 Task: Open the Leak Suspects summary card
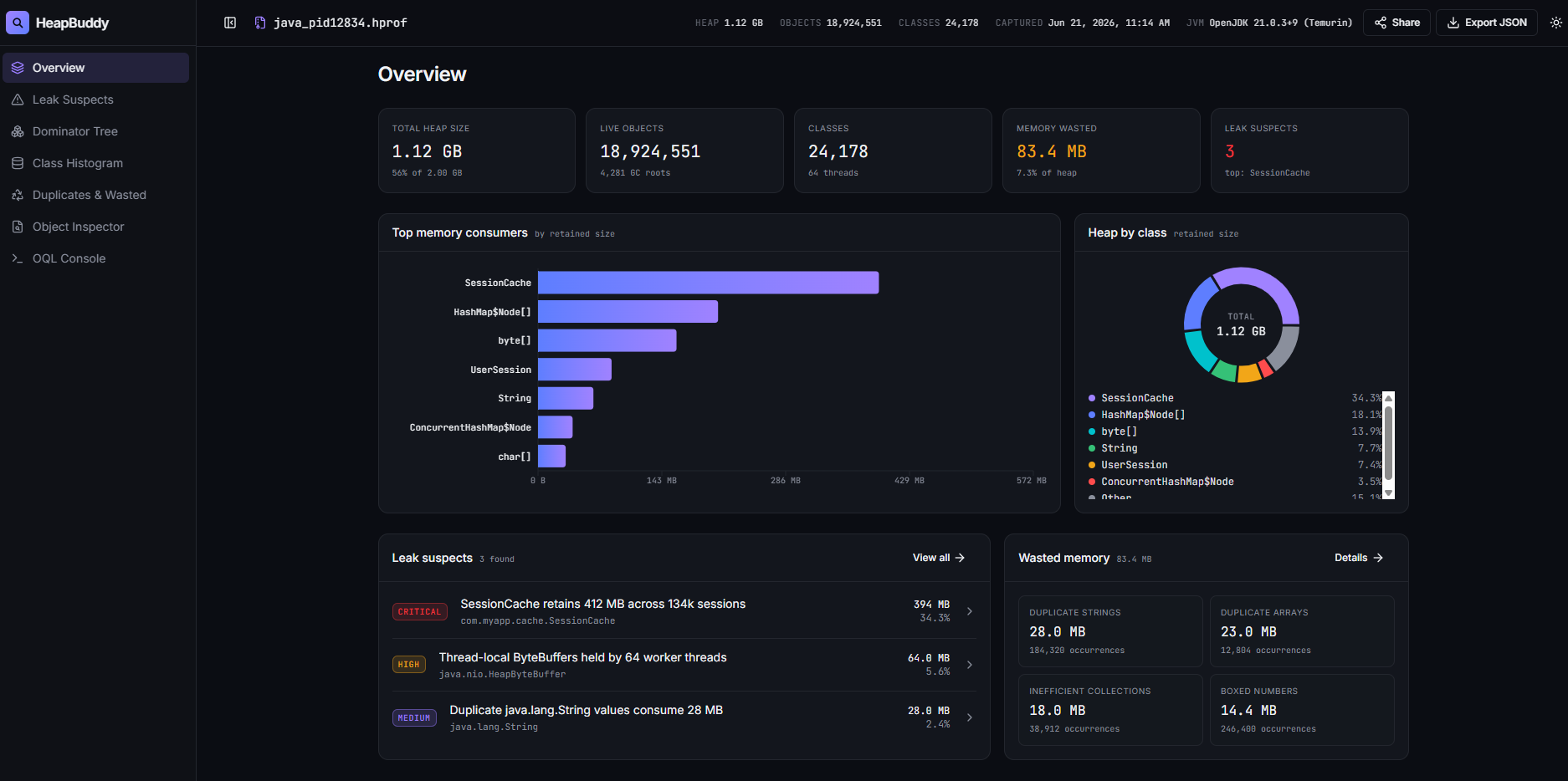pyautogui.click(x=1309, y=151)
